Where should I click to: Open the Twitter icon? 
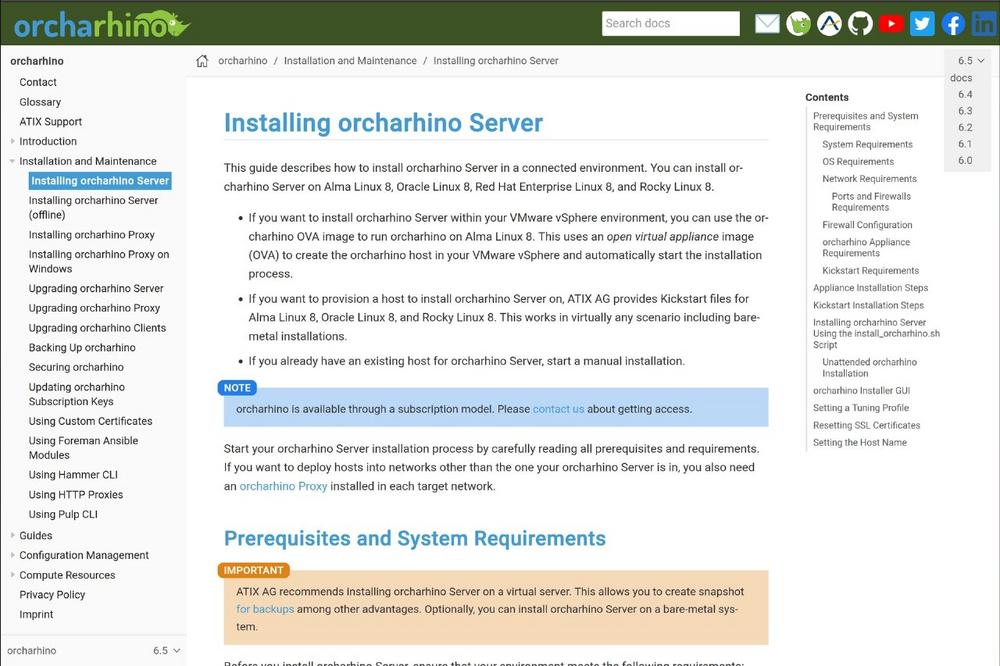[922, 24]
